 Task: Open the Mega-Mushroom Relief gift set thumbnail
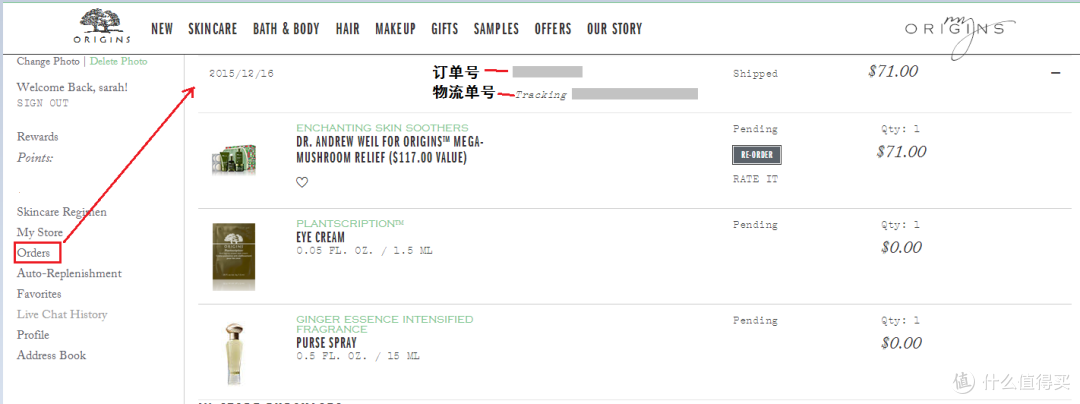(233, 159)
